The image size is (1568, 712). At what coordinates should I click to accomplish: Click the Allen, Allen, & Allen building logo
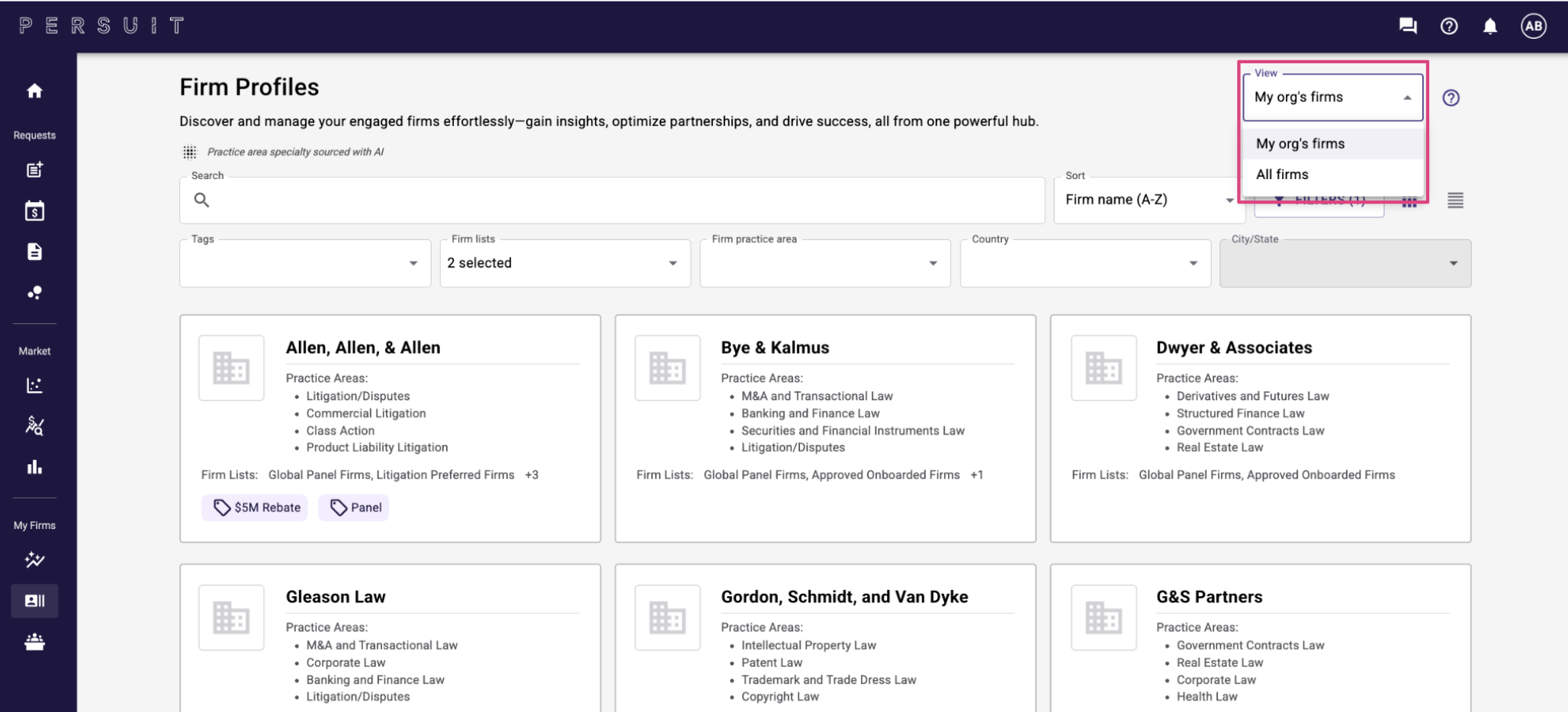[231, 367]
